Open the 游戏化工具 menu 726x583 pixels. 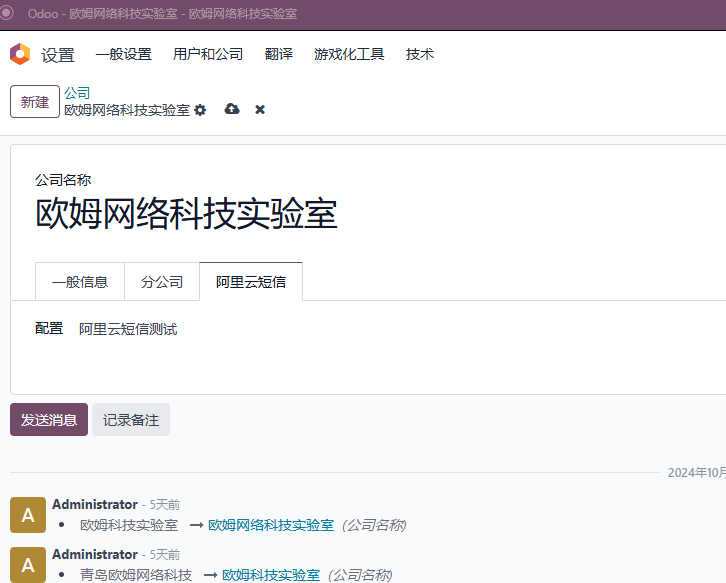[x=349, y=54]
